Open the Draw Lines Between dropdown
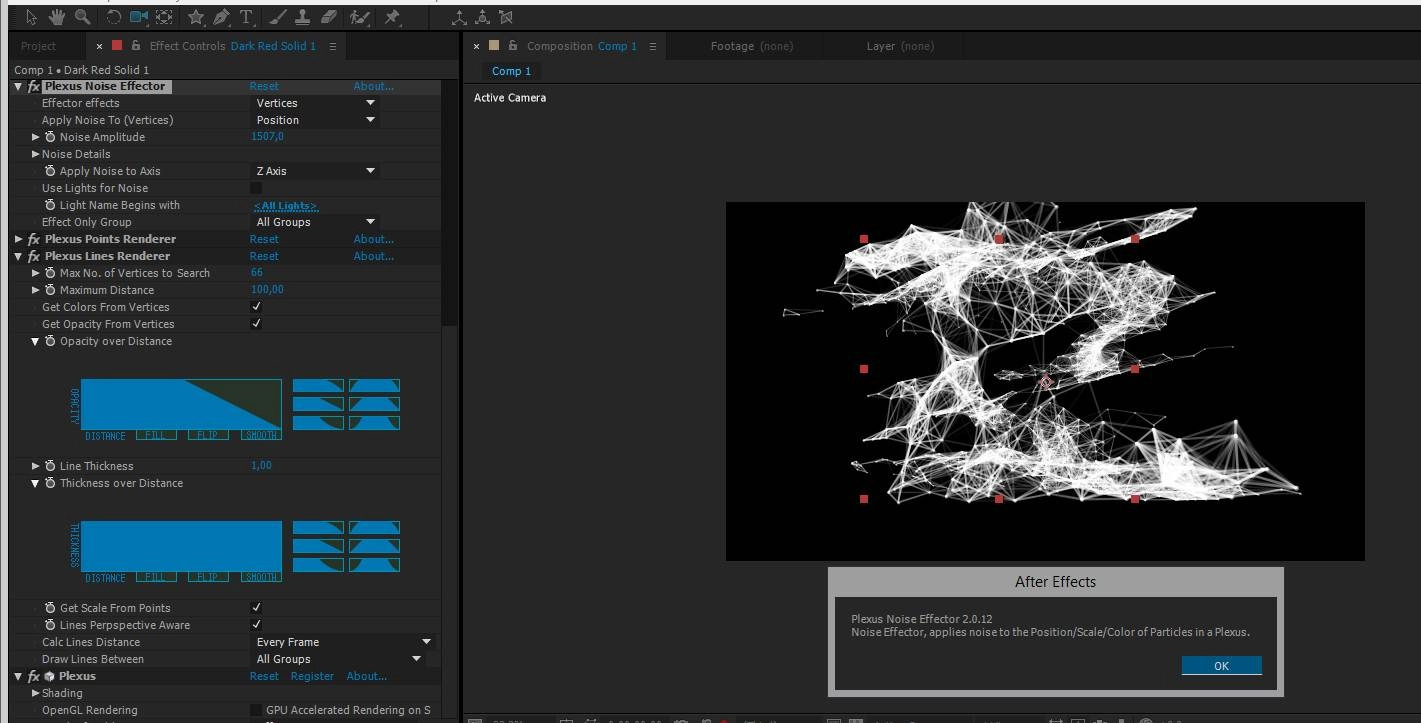 [338, 659]
